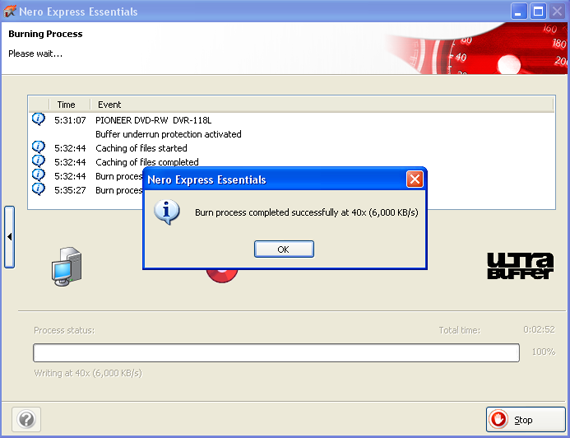Click the red disc icon
The image size is (570, 438).
tap(222, 276)
